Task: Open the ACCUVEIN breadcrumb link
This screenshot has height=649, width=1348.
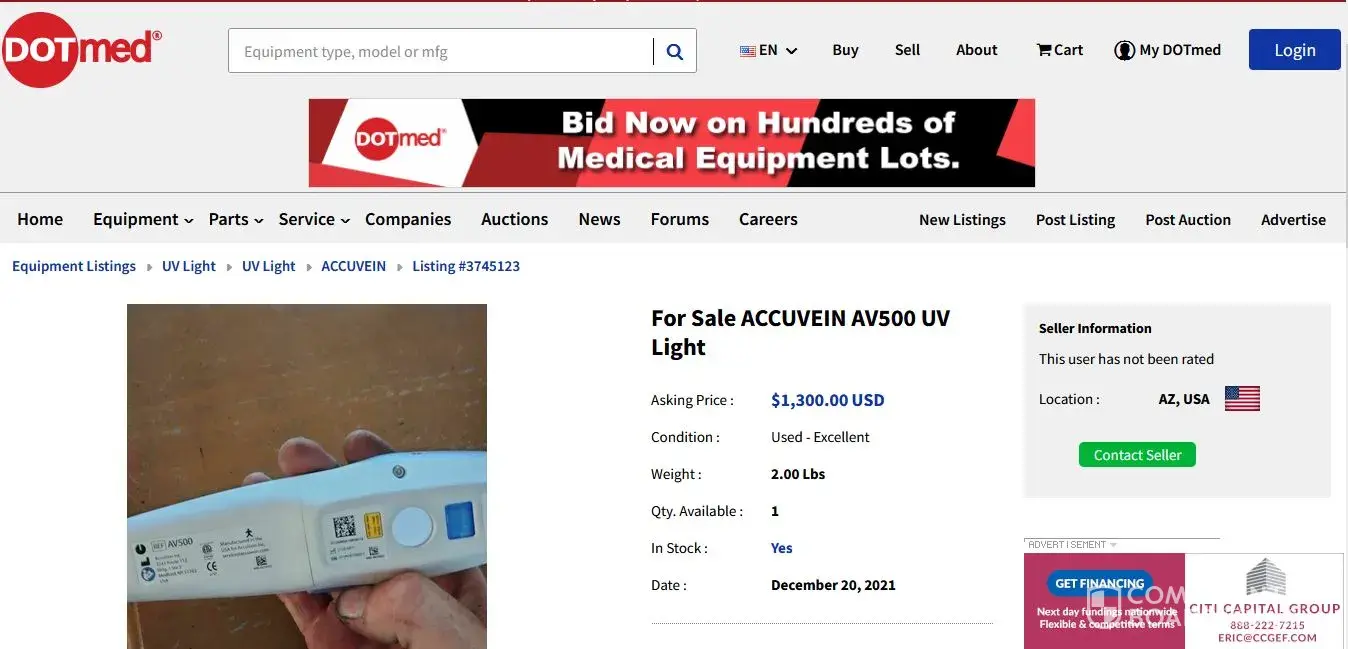Action: point(353,266)
